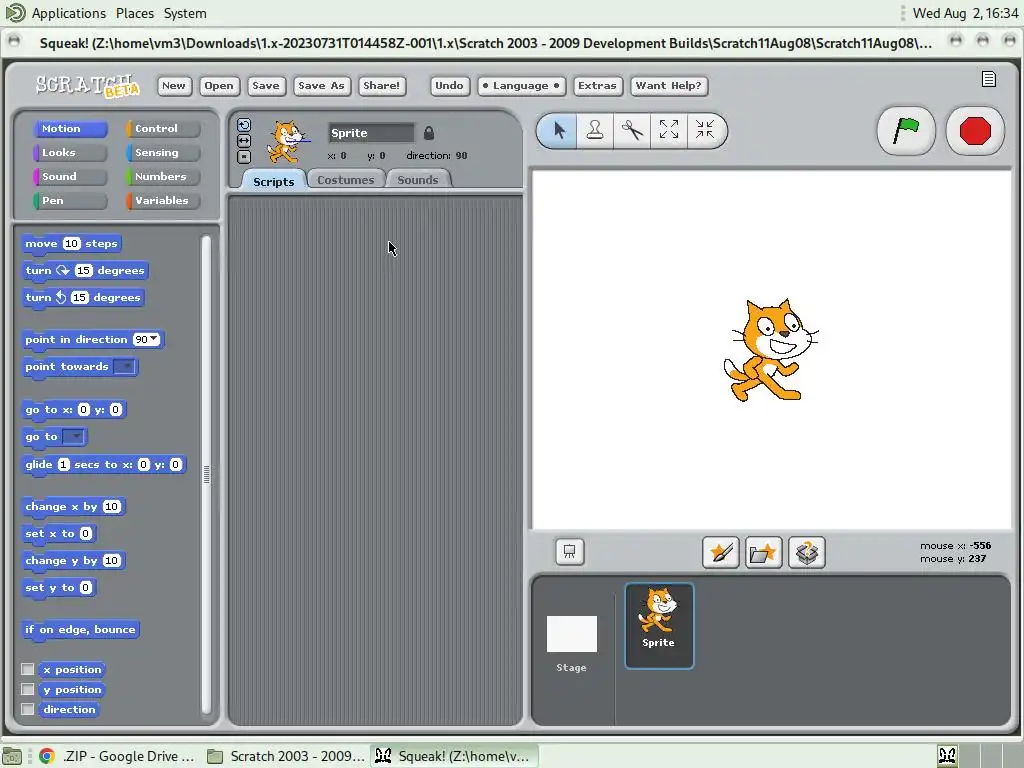
Task: Select the 'can rotate' rotation style
Action: point(244,125)
